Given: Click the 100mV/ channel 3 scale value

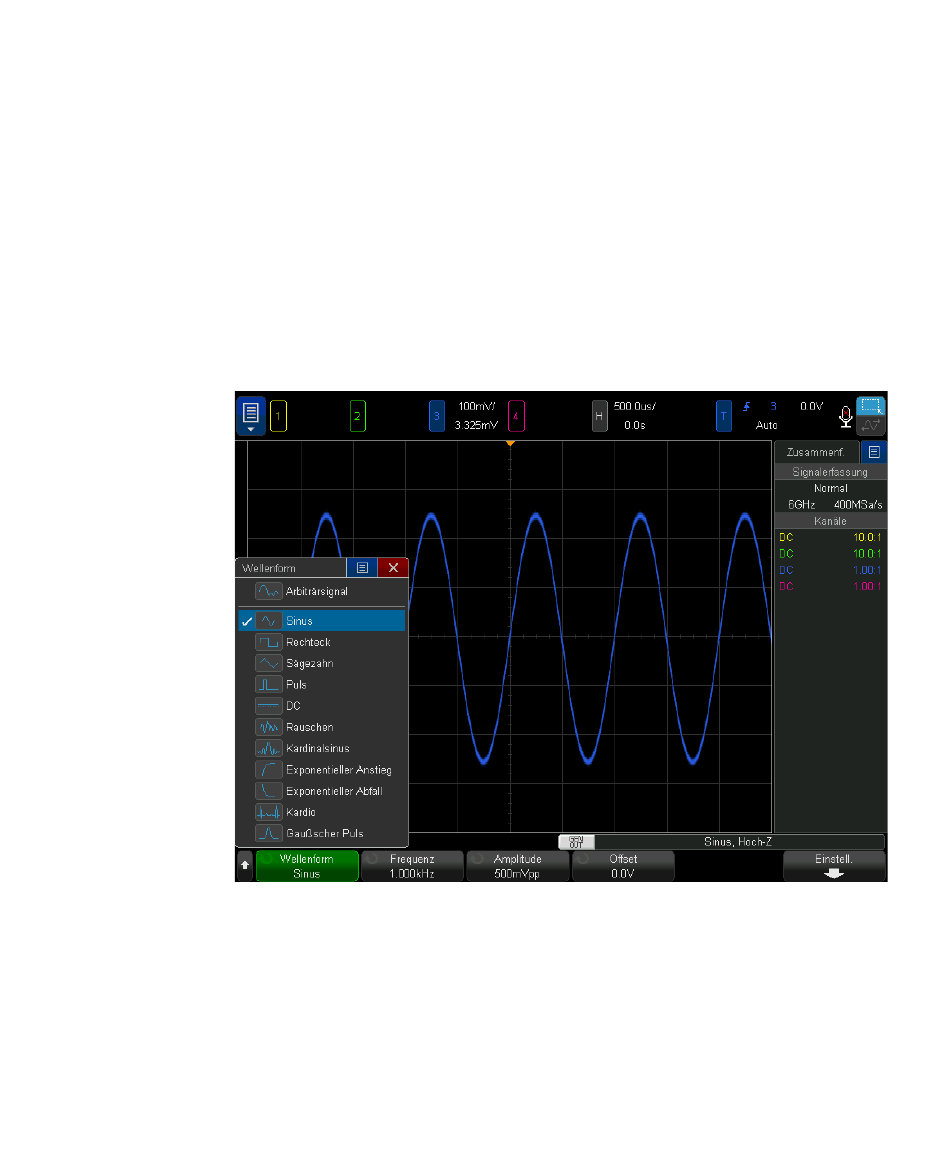Looking at the screenshot, I should (x=477, y=406).
